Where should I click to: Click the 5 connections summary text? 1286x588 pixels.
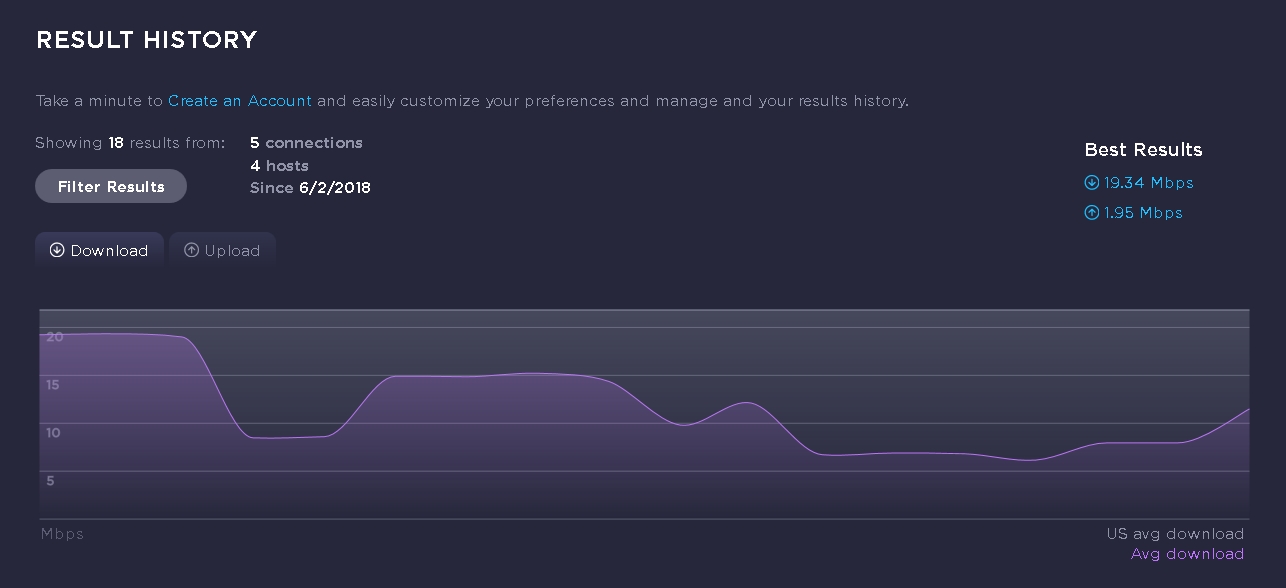[x=306, y=143]
